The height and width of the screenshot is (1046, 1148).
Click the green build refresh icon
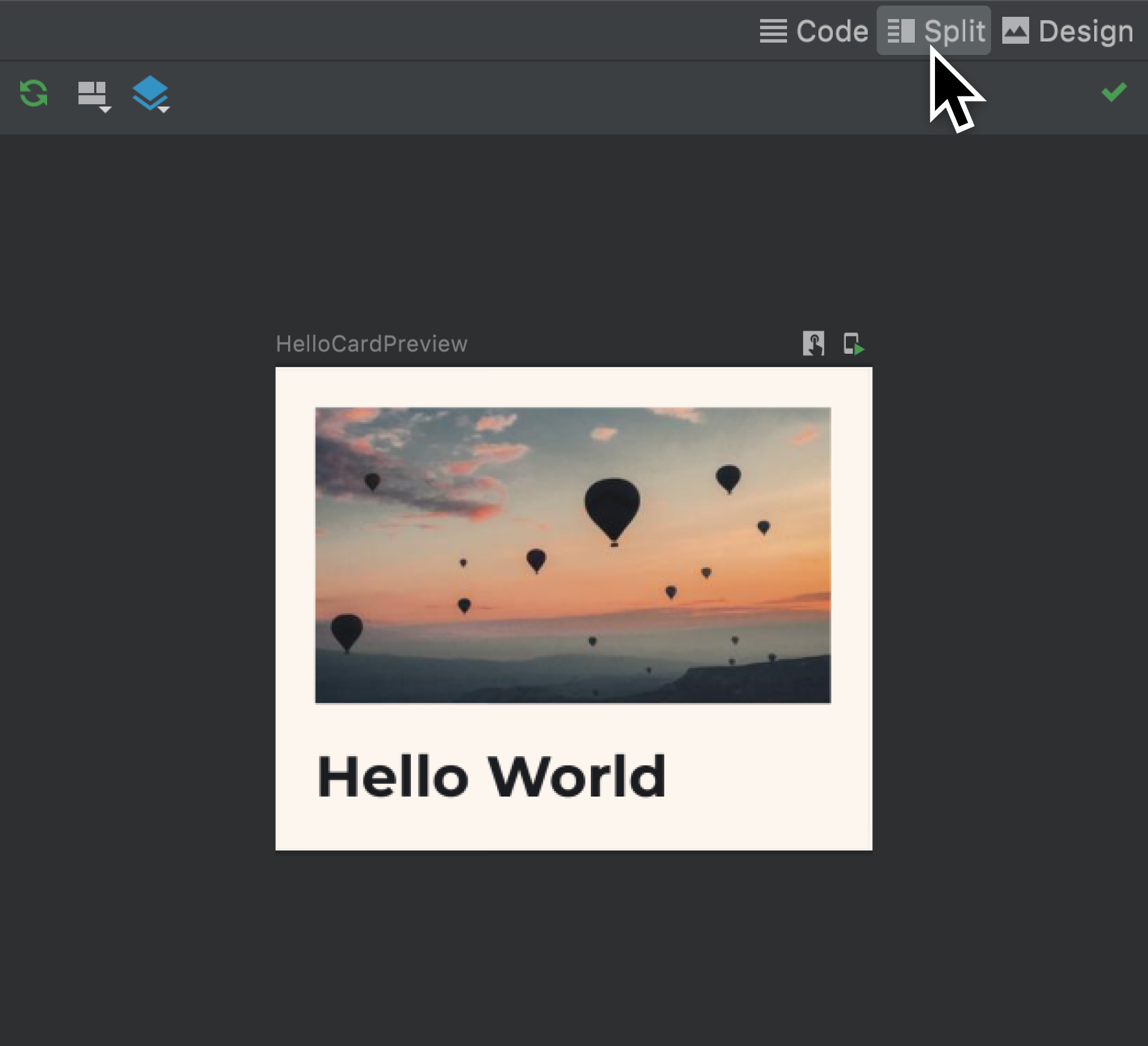(x=34, y=93)
